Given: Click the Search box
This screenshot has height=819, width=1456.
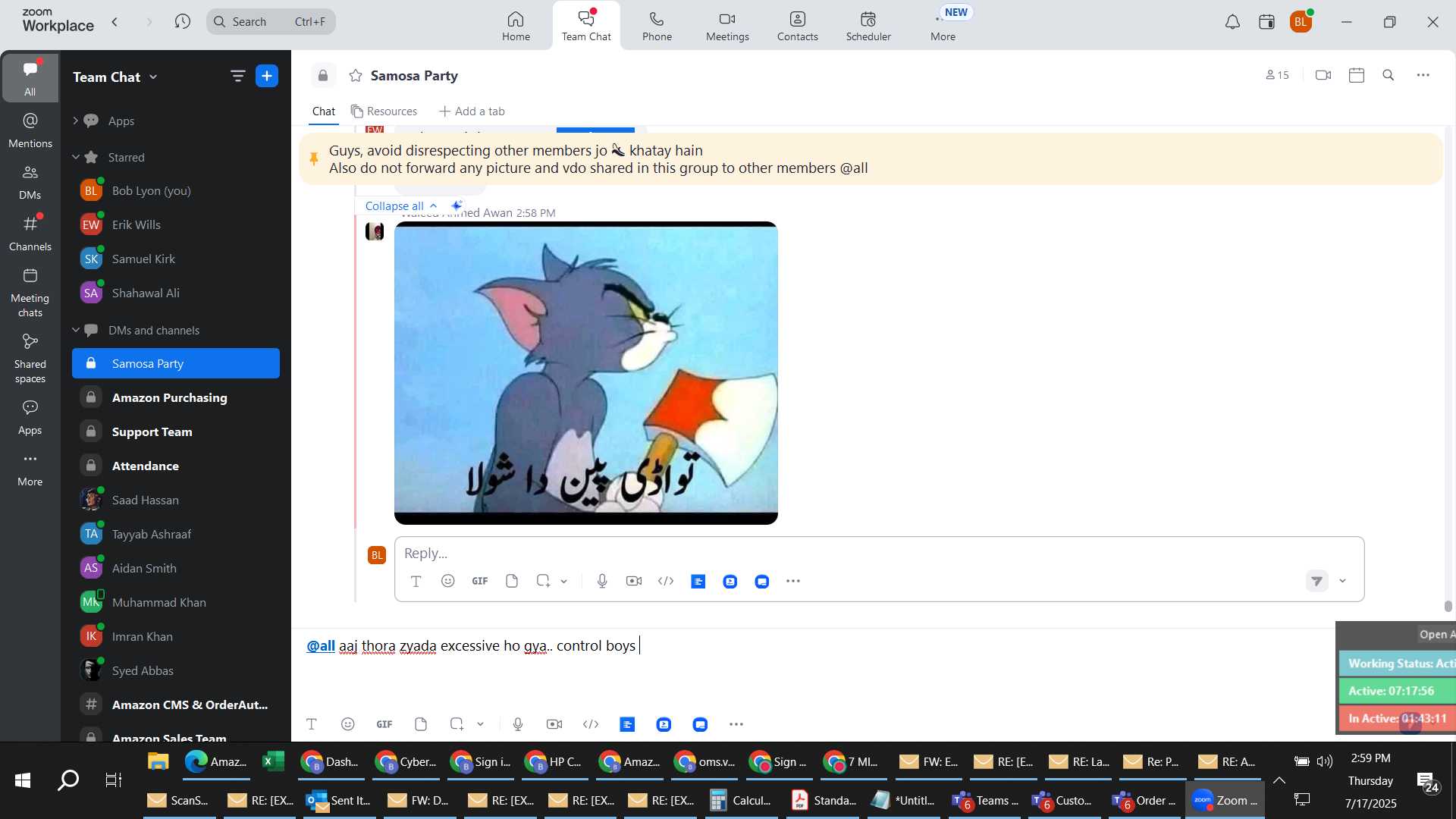Looking at the screenshot, I should tap(271, 21).
